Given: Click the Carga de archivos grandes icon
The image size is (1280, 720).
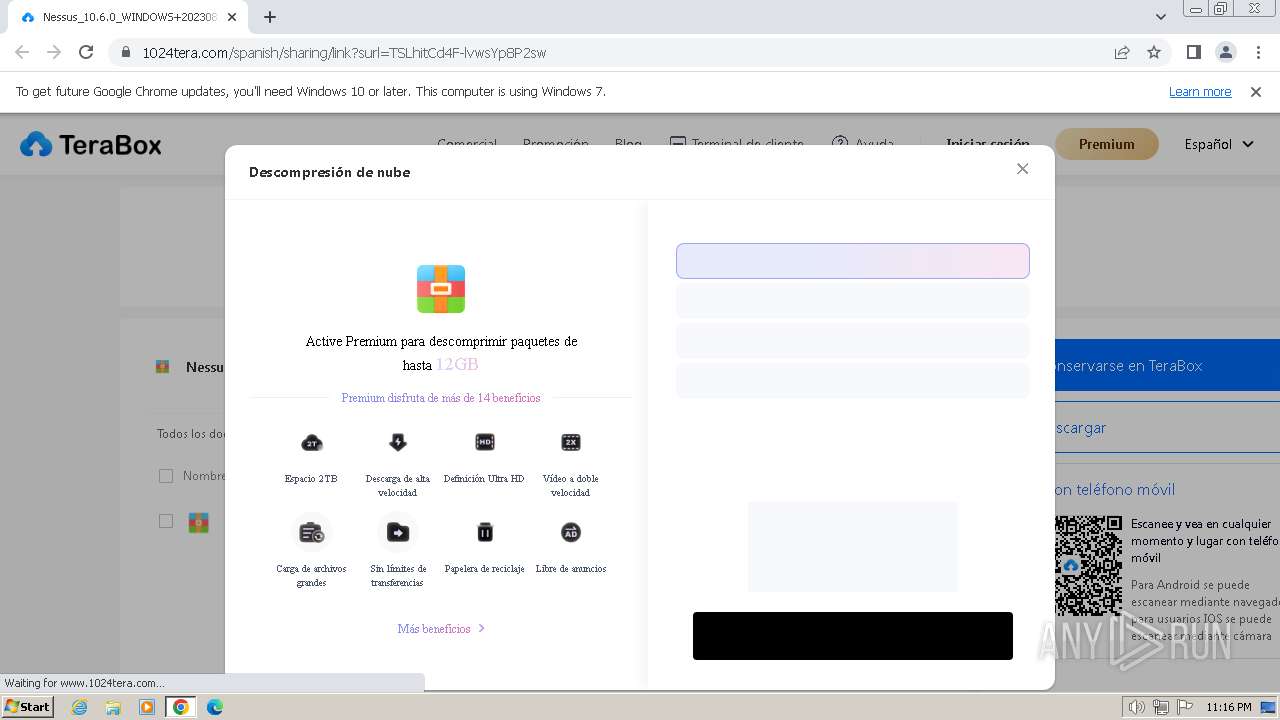Looking at the screenshot, I should (x=311, y=532).
